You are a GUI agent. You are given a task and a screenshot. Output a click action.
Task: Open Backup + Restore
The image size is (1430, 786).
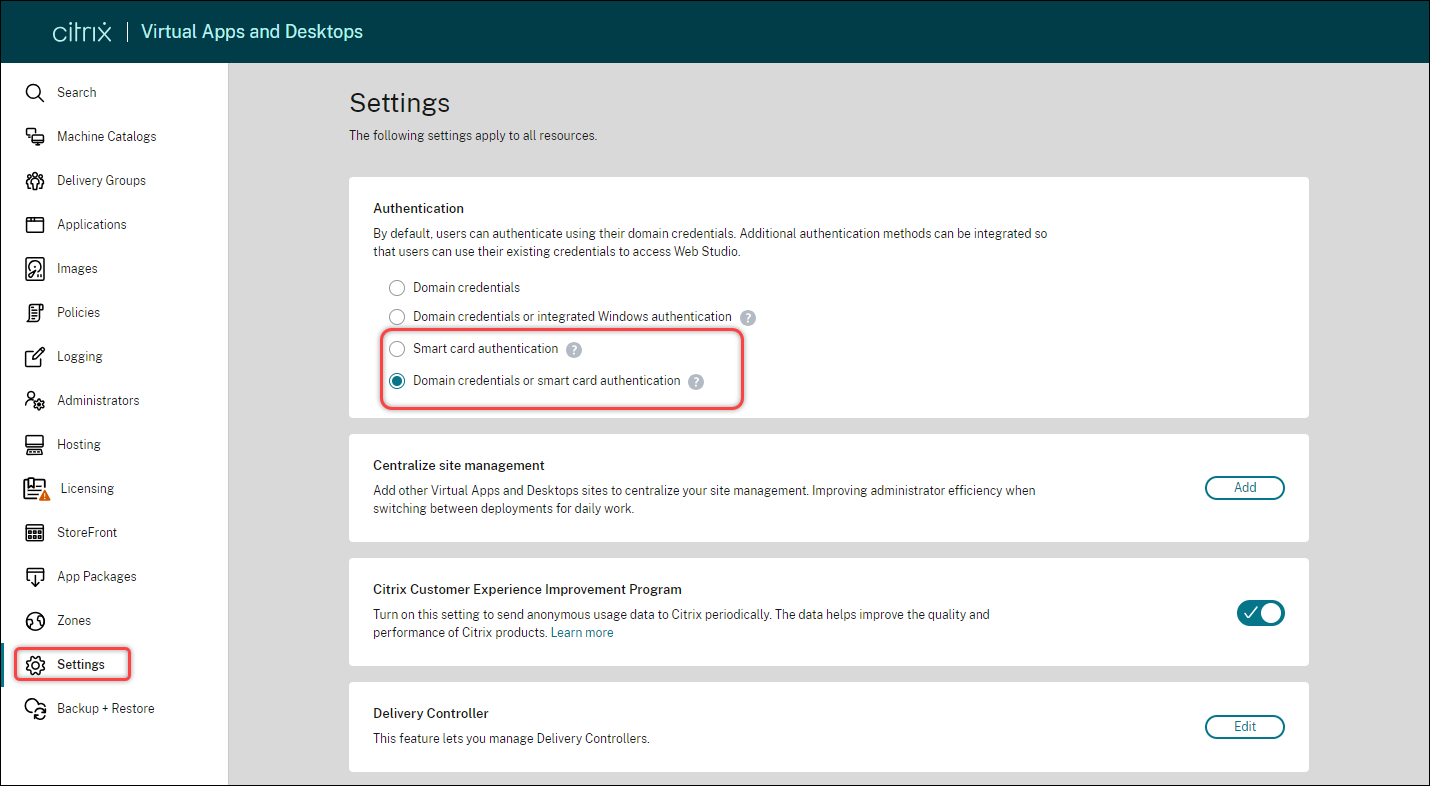pyautogui.click(x=106, y=708)
